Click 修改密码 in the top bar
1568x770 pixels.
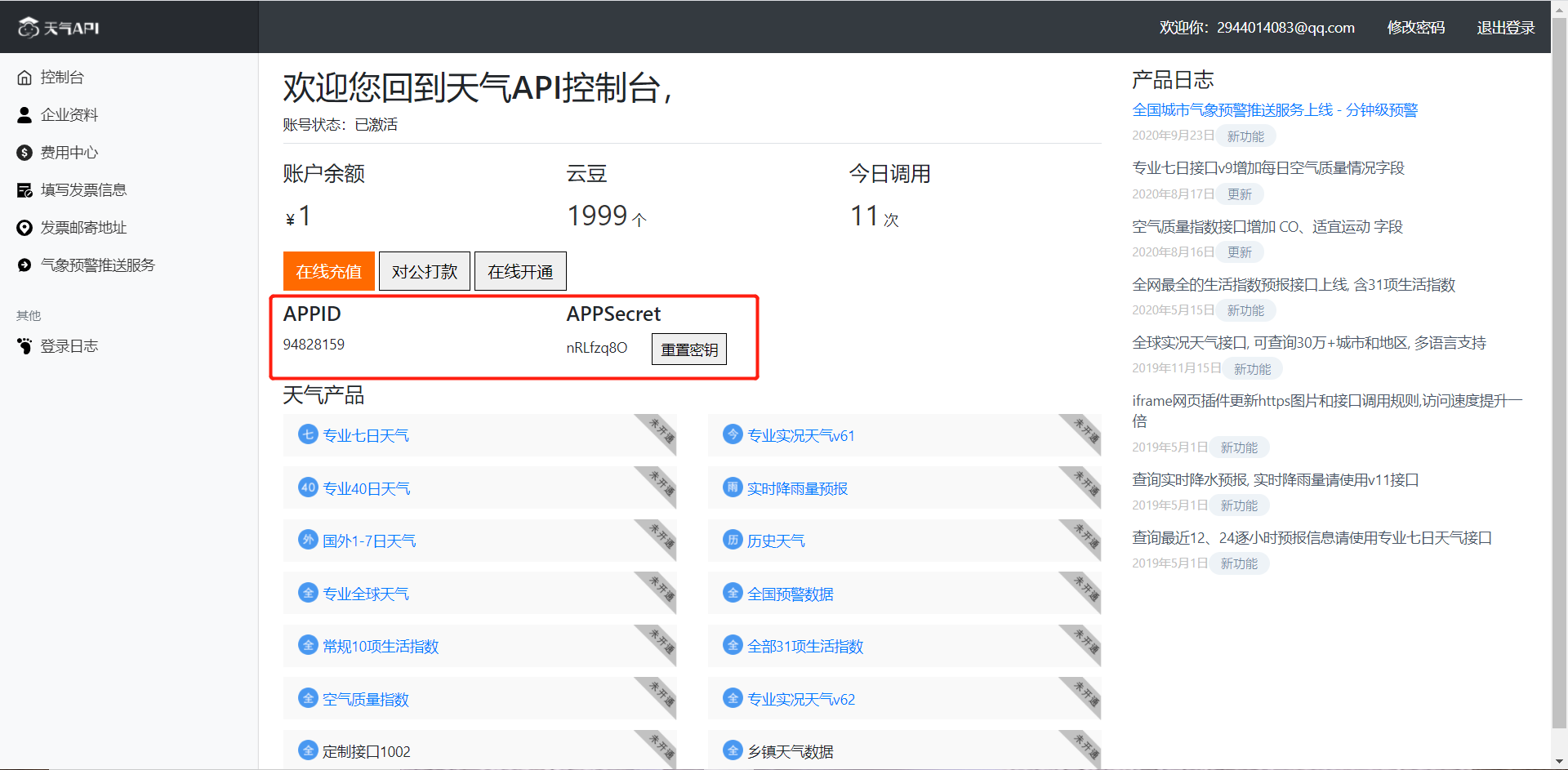[1416, 28]
